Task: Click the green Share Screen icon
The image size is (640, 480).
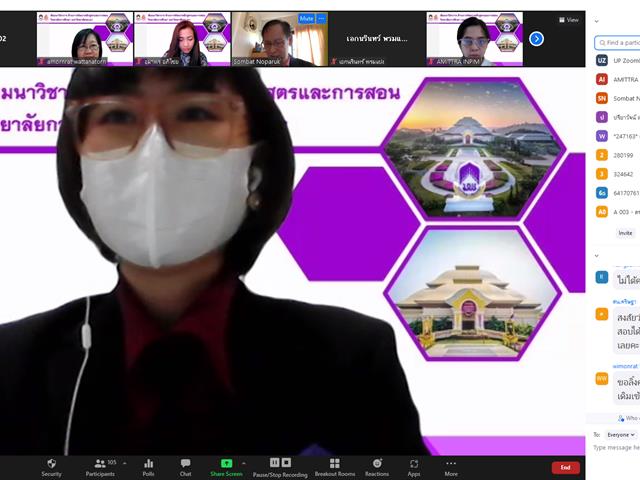Action: pyautogui.click(x=227, y=463)
